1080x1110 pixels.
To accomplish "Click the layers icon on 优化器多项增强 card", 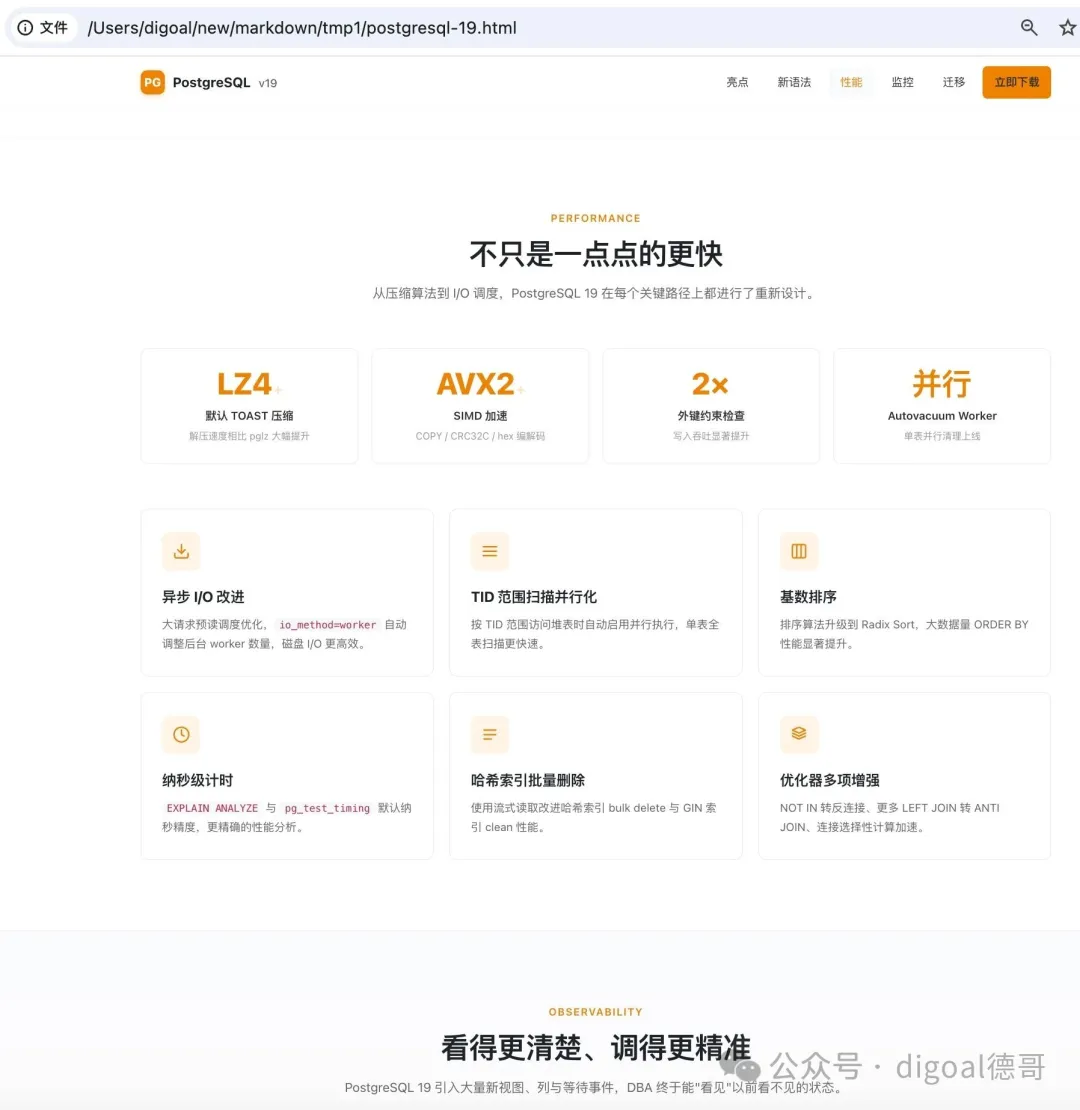I will pos(799,734).
